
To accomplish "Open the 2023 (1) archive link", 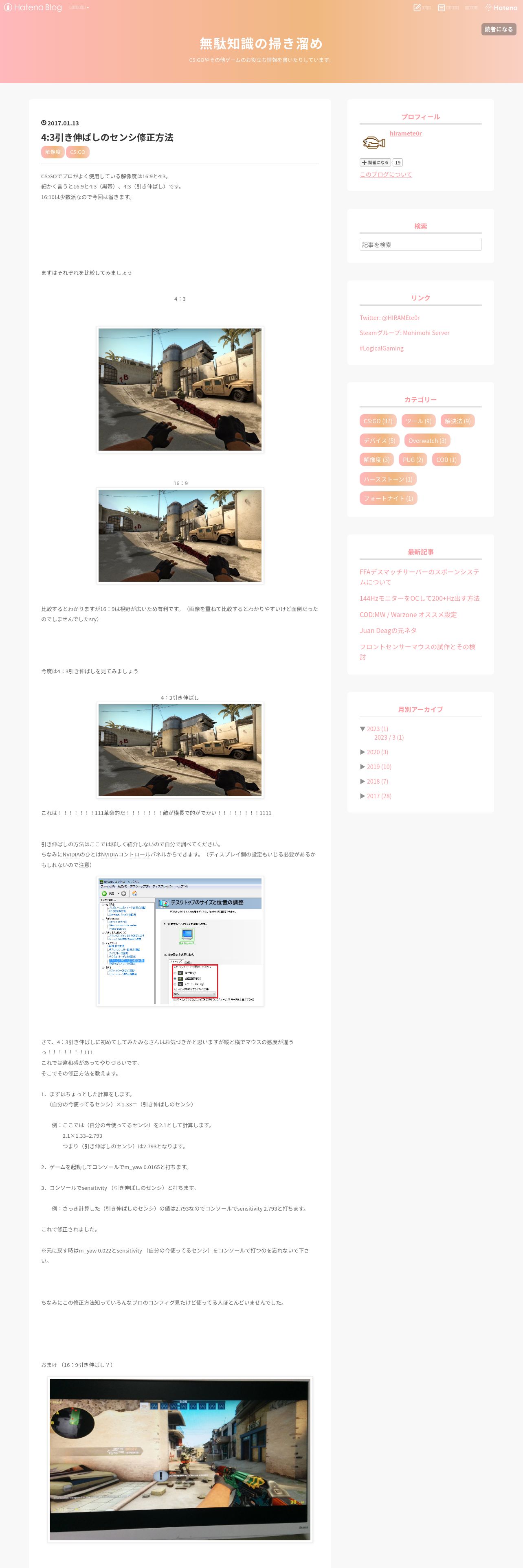I will coord(378,729).
